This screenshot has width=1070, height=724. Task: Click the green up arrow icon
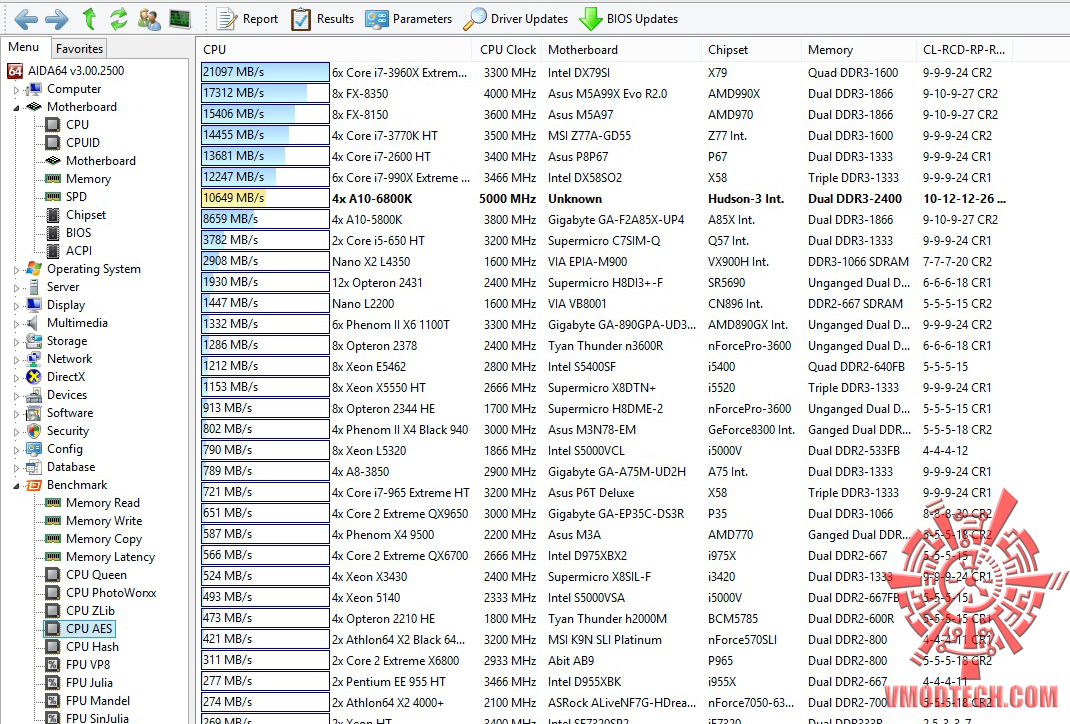point(89,18)
